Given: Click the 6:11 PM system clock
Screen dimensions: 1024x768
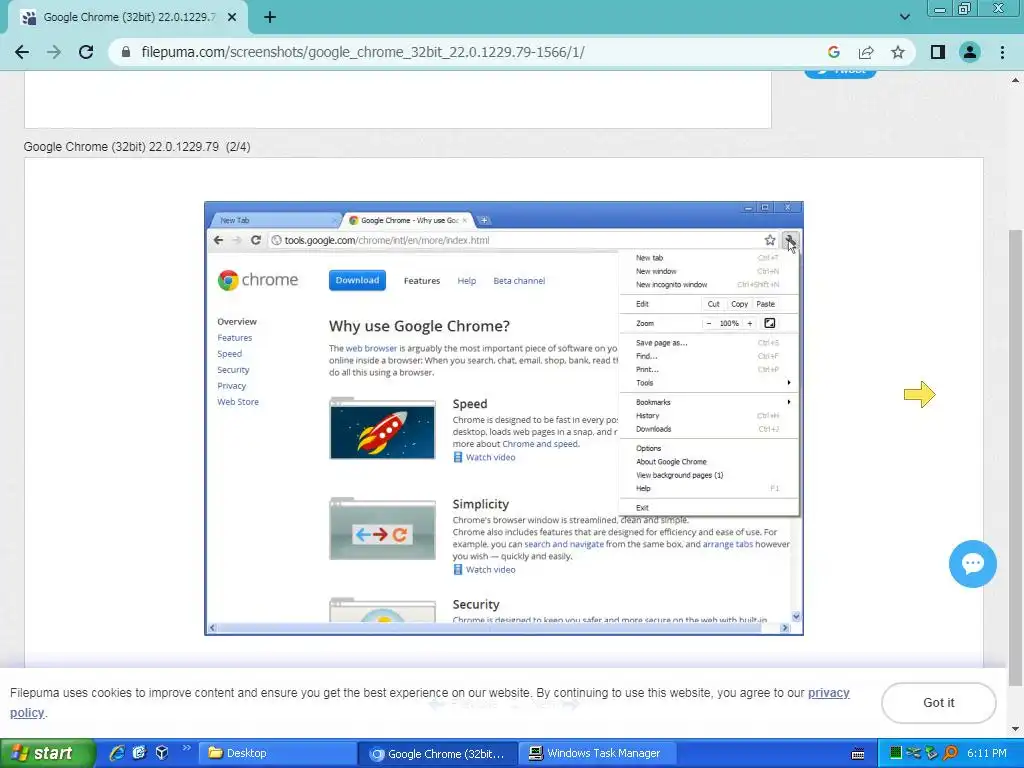Looking at the screenshot, I should click(x=987, y=753).
